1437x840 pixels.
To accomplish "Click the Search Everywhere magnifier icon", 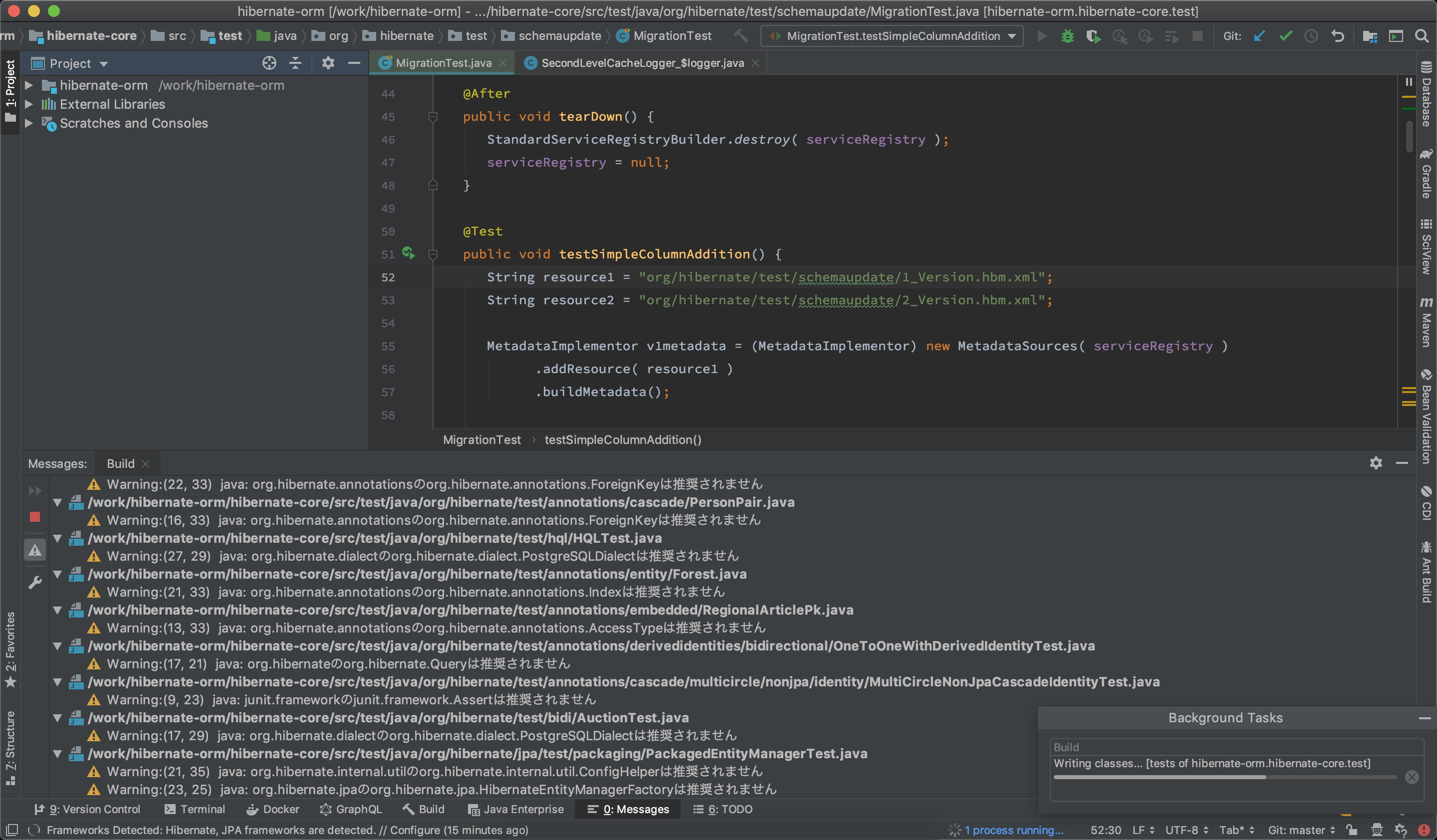I will coord(1422,36).
